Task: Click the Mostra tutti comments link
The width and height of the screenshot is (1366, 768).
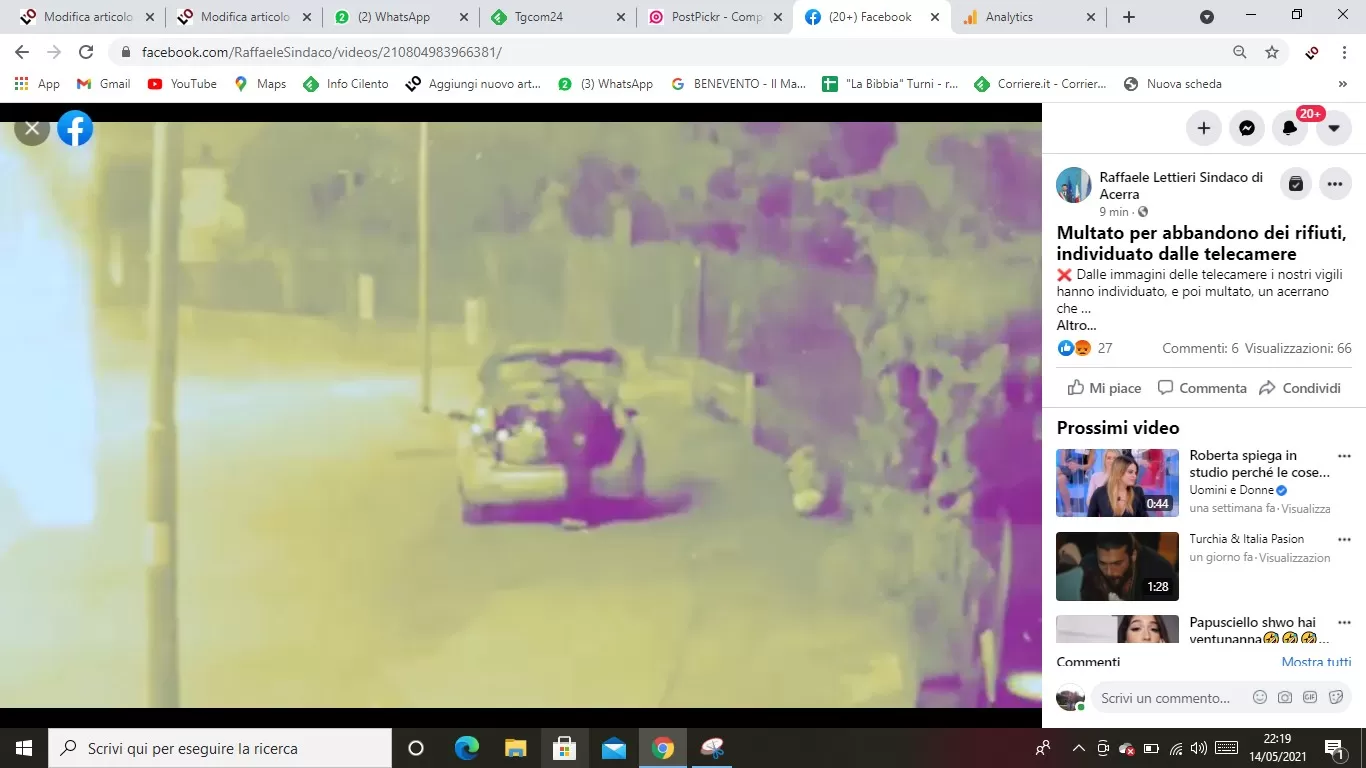Action: click(1316, 662)
